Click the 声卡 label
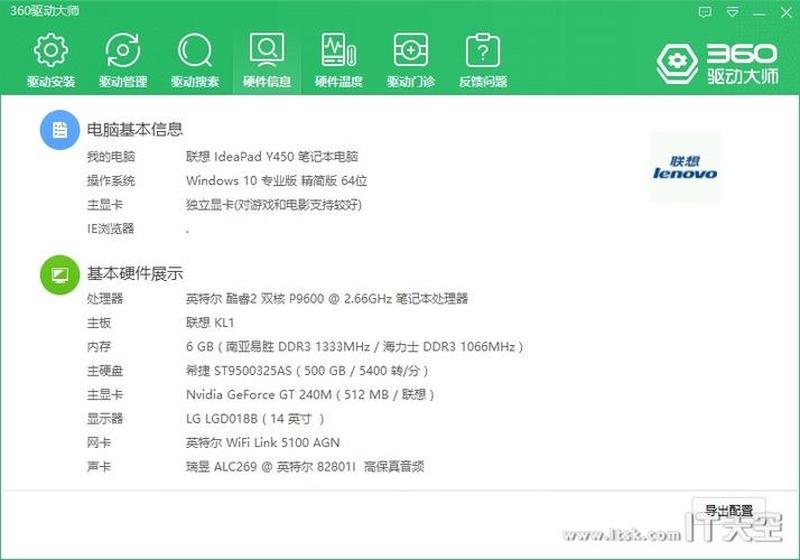Screen dimensions: 800x560 tap(98, 466)
